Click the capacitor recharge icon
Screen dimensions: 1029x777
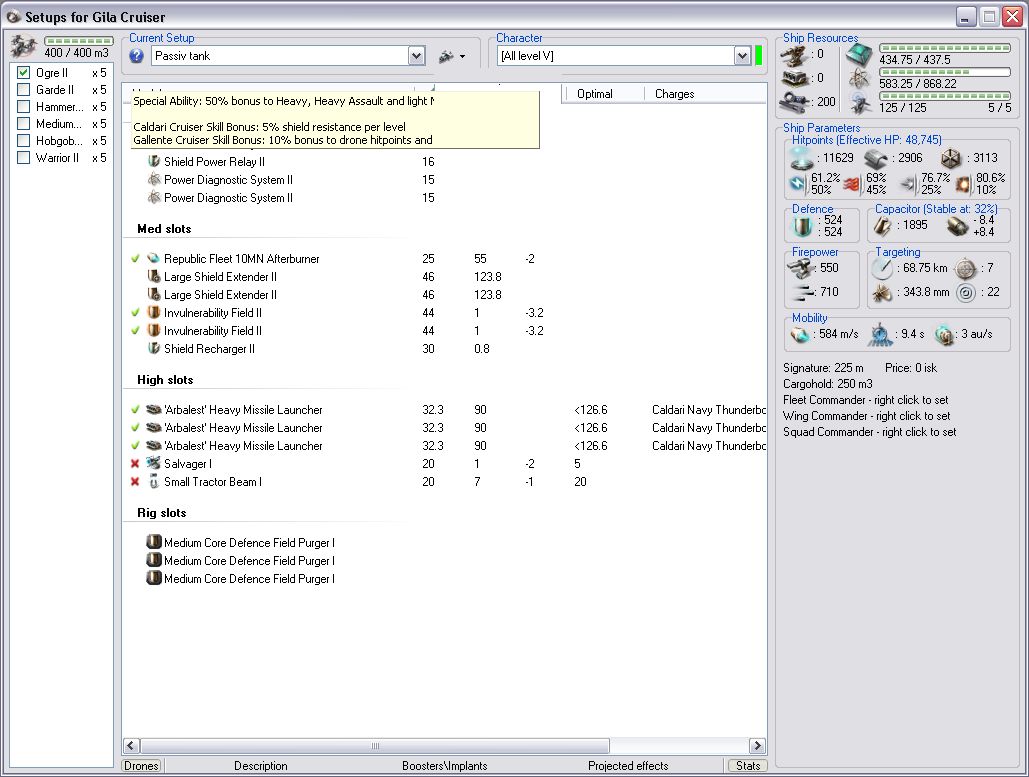(x=957, y=226)
